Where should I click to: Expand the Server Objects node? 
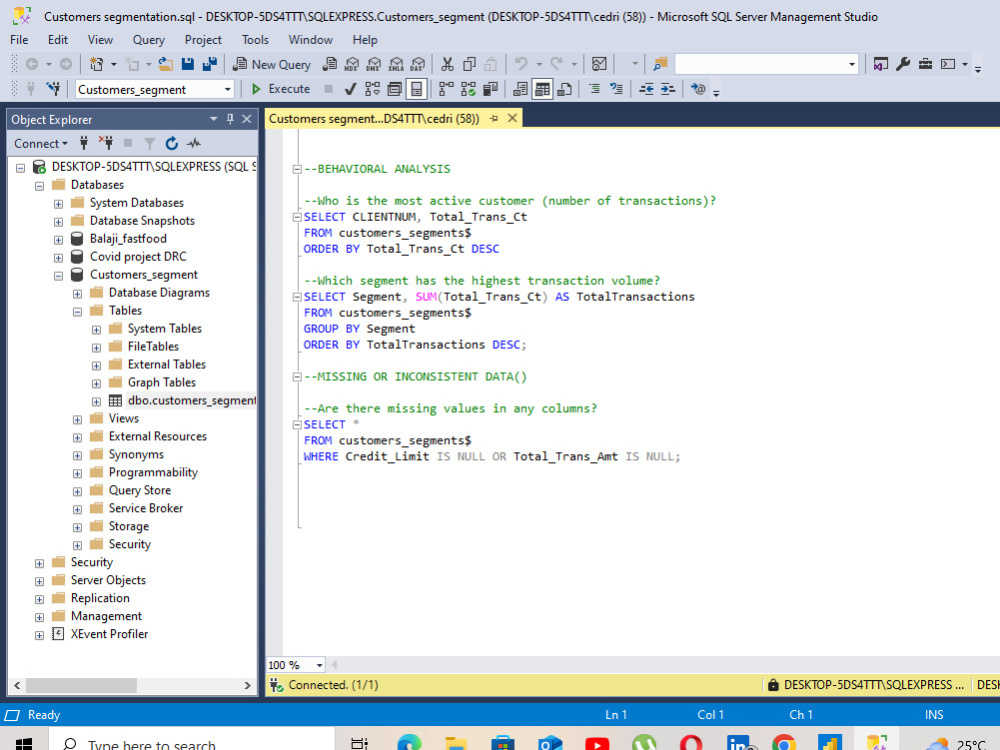tap(39, 582)
